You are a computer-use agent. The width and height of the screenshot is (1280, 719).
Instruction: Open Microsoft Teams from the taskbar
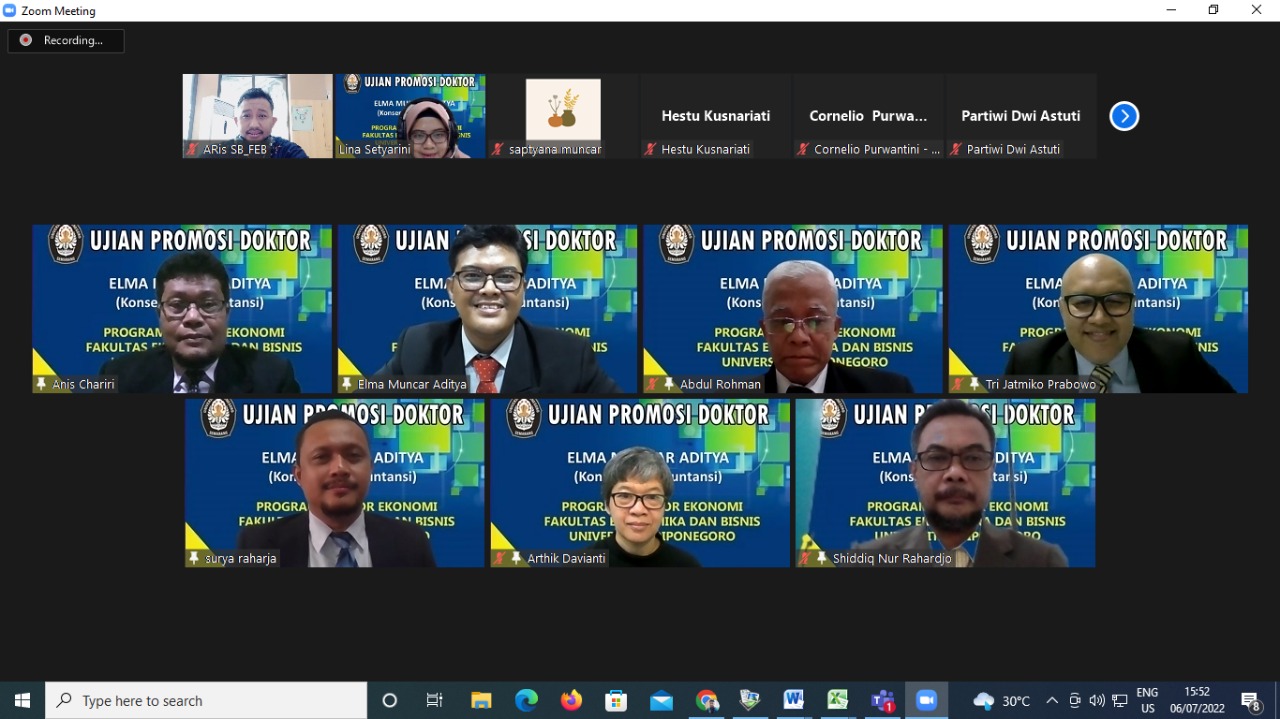883,700
